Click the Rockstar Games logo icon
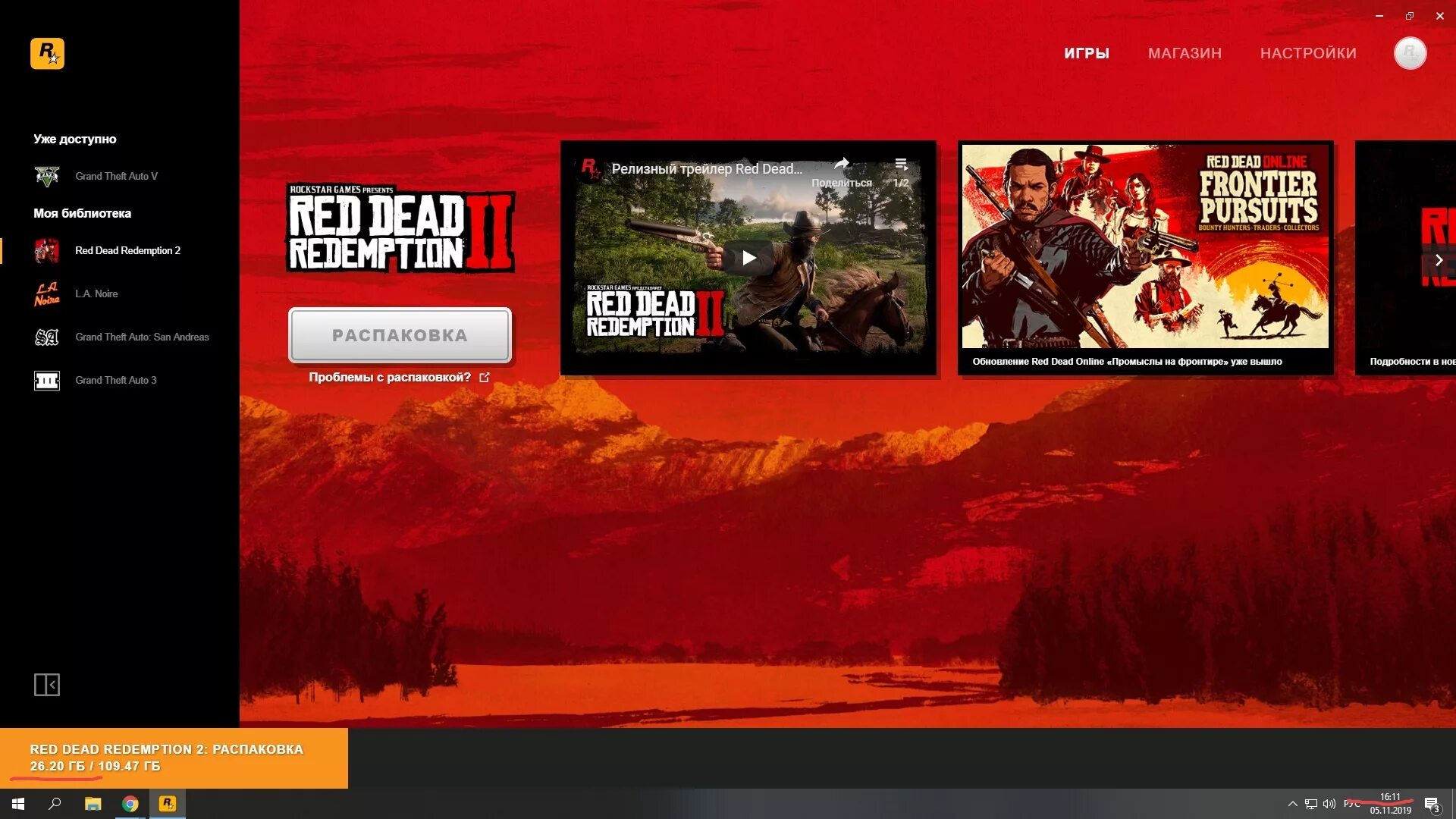 pyautogui.click(x=47, y=54)
